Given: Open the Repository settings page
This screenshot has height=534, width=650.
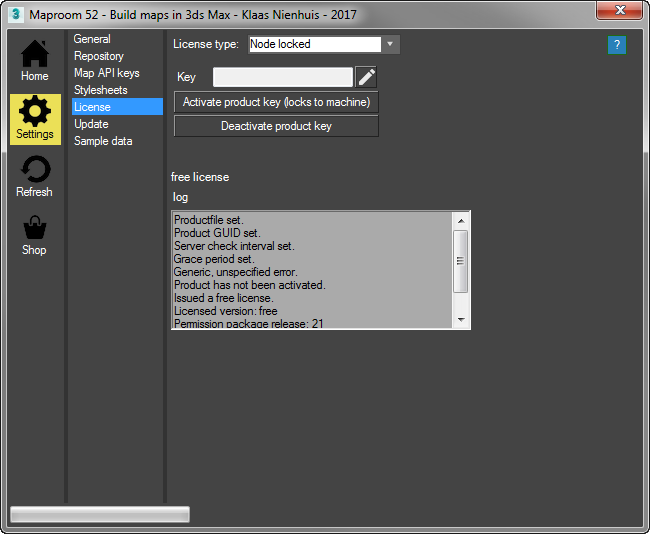Looking at the screenshot, I should 99,56.
